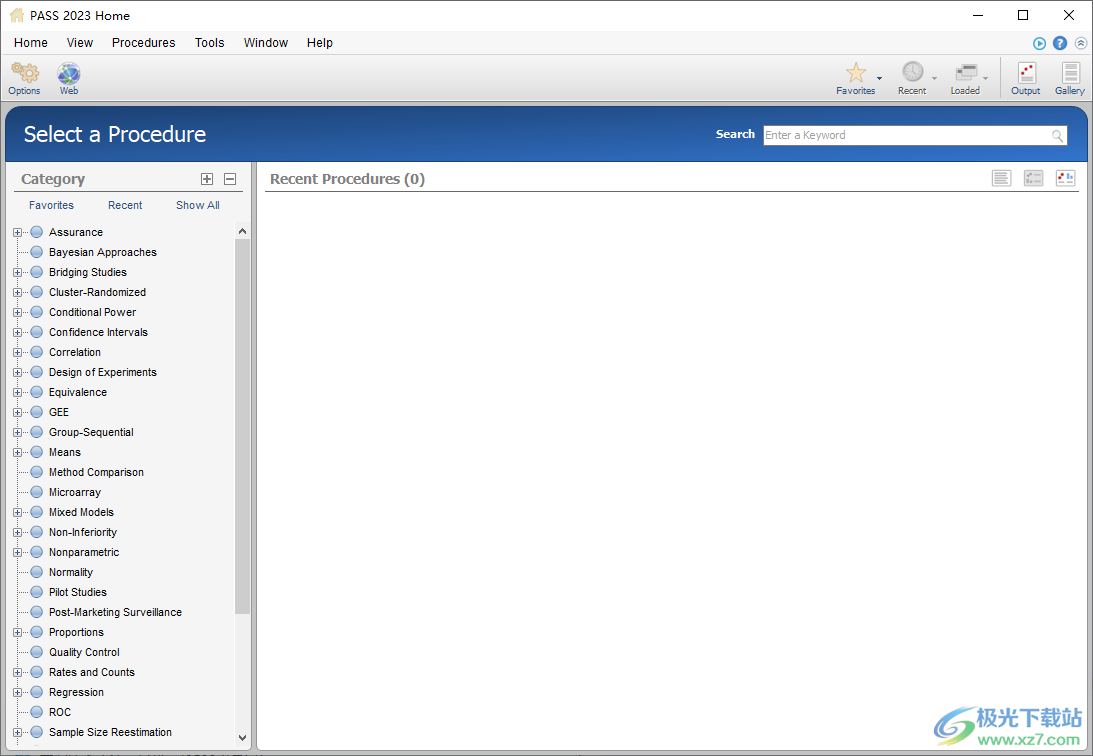Switch to list view icon

click(x=1001, y=178)
